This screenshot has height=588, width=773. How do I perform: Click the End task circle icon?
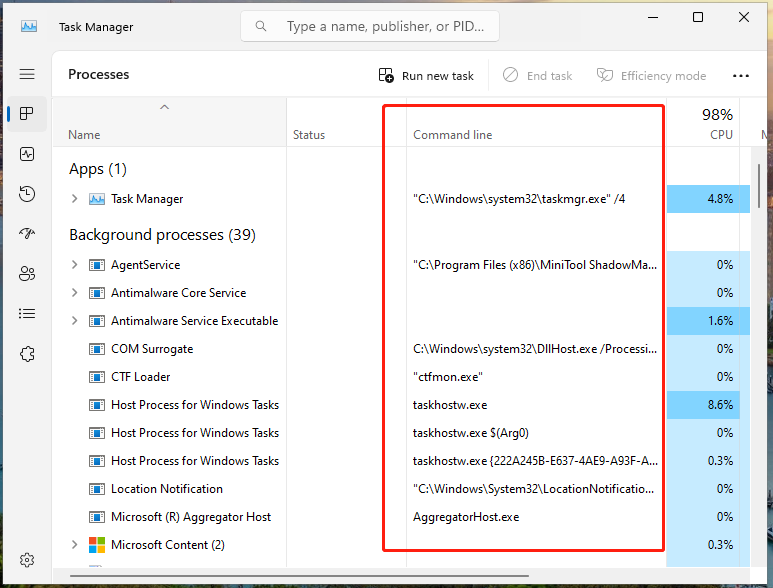pyautogui.click(x=510, y=75)
